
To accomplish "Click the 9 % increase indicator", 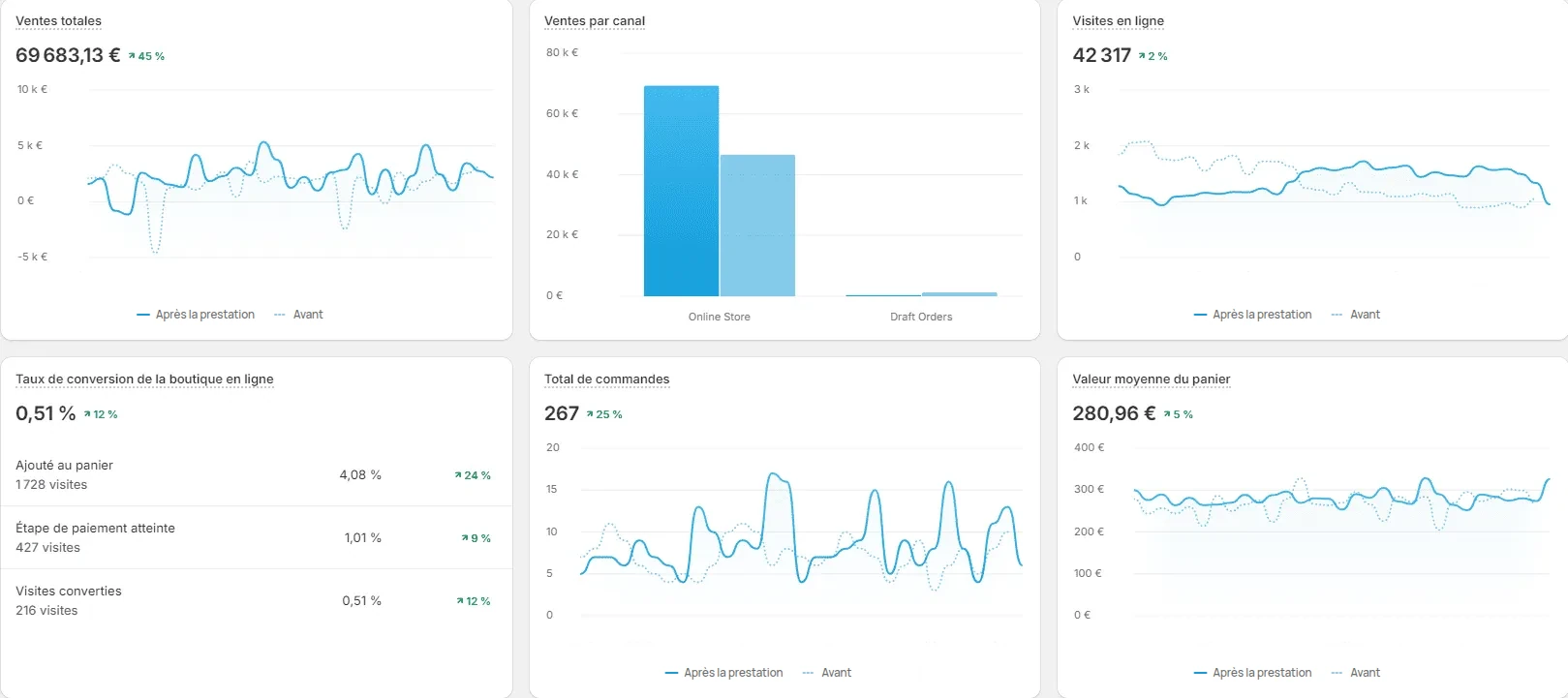I will point(476,538).
